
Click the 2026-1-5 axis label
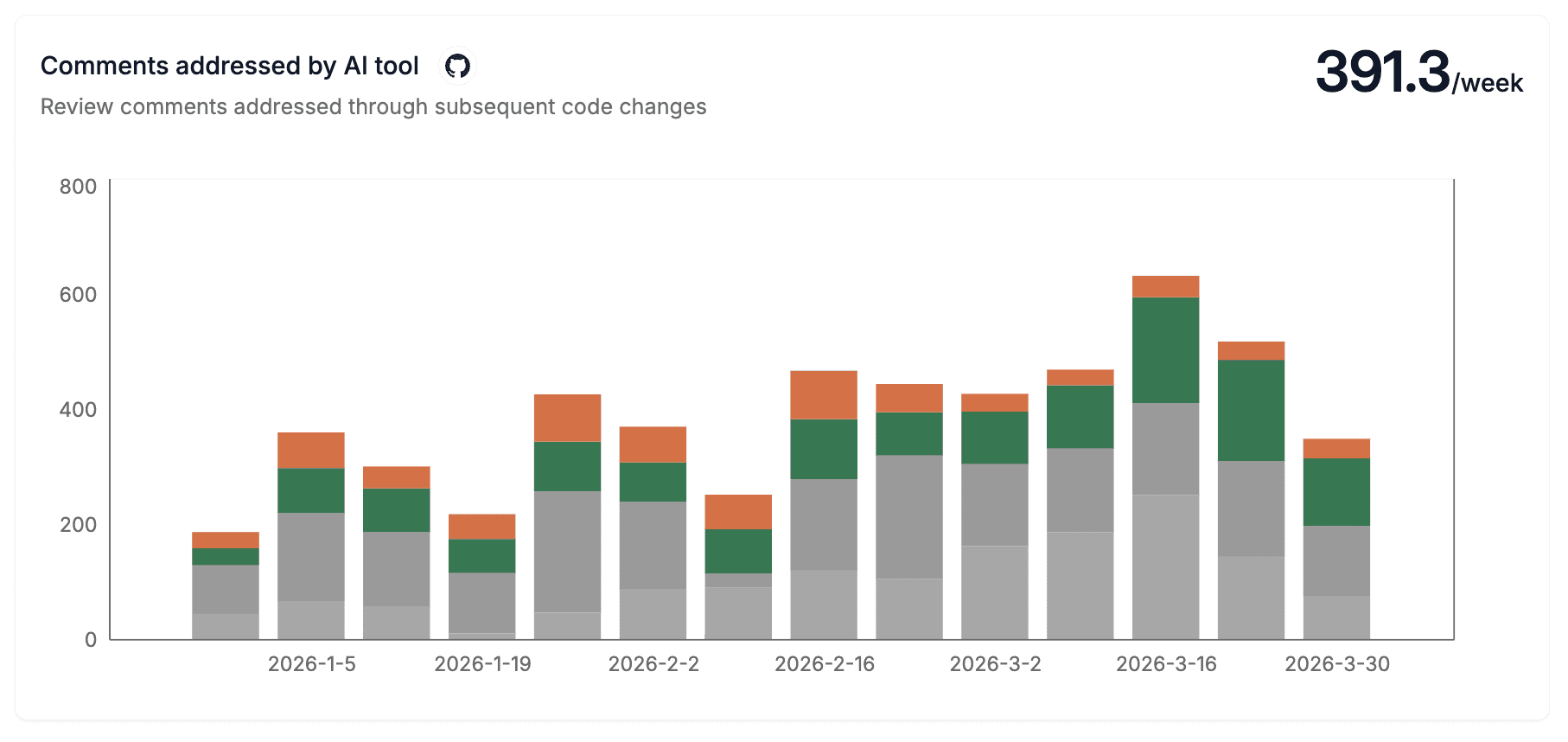(311, 663)
